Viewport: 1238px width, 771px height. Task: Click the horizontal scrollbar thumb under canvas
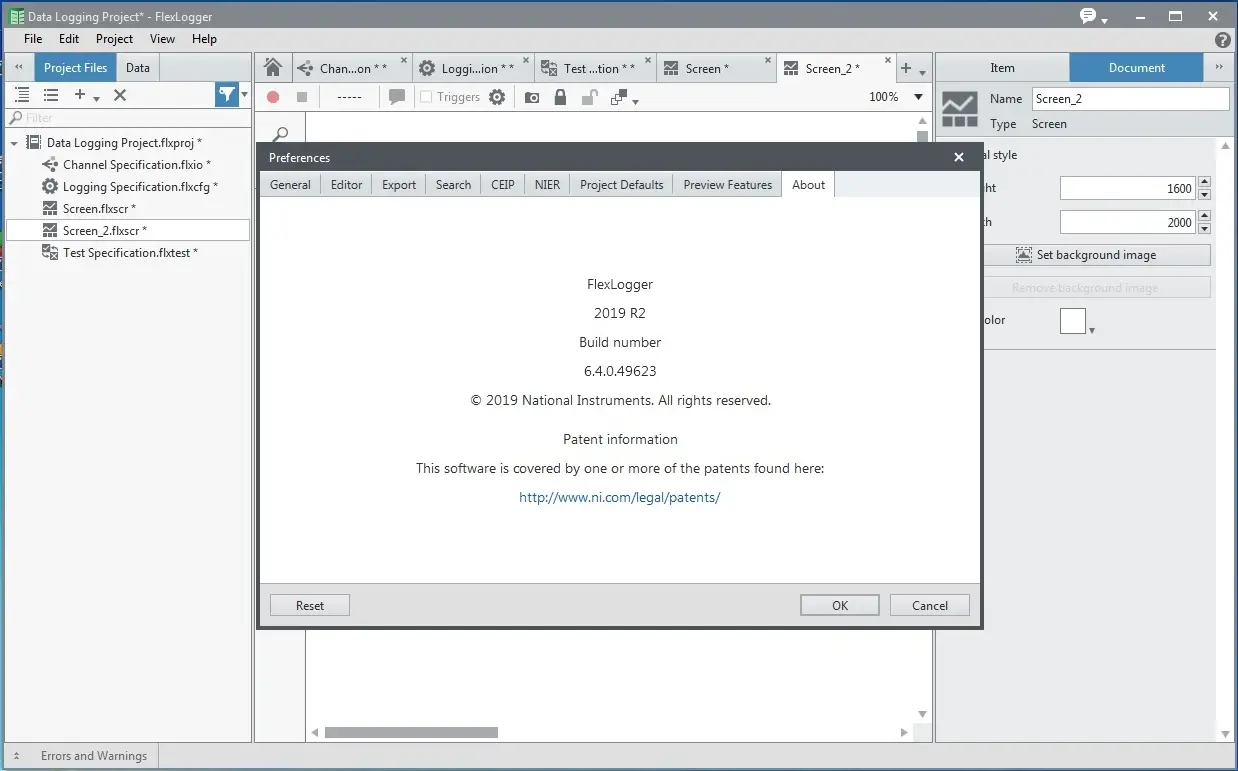click(x=411, y=732)
